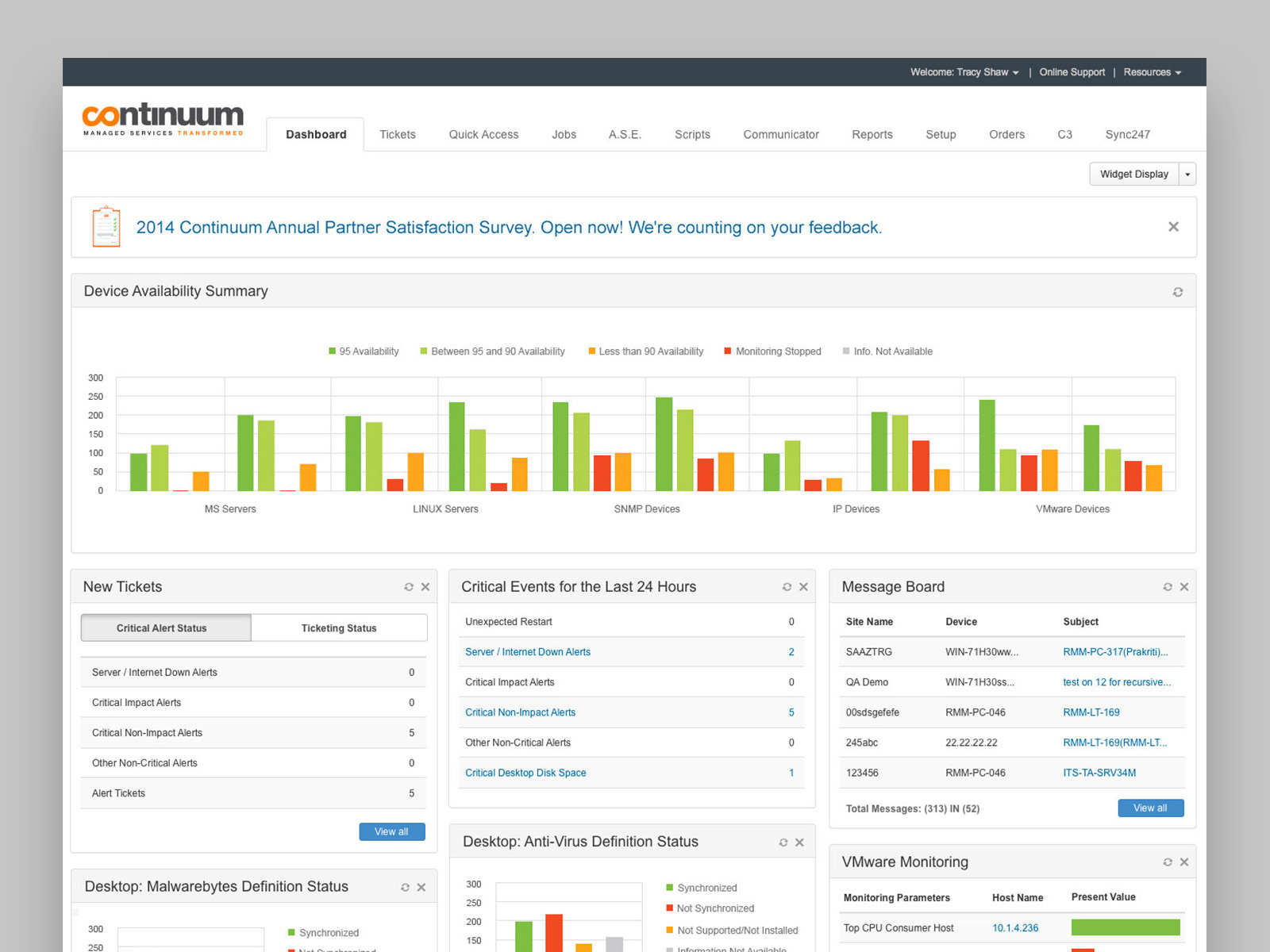Open the Resources dropdown

coord(1152,71)
